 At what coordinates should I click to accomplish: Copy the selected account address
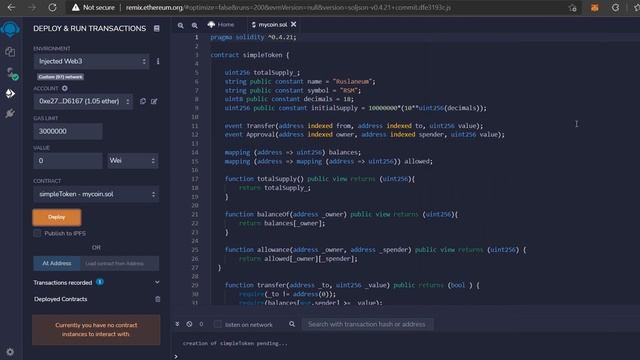[x=143, y=101]
